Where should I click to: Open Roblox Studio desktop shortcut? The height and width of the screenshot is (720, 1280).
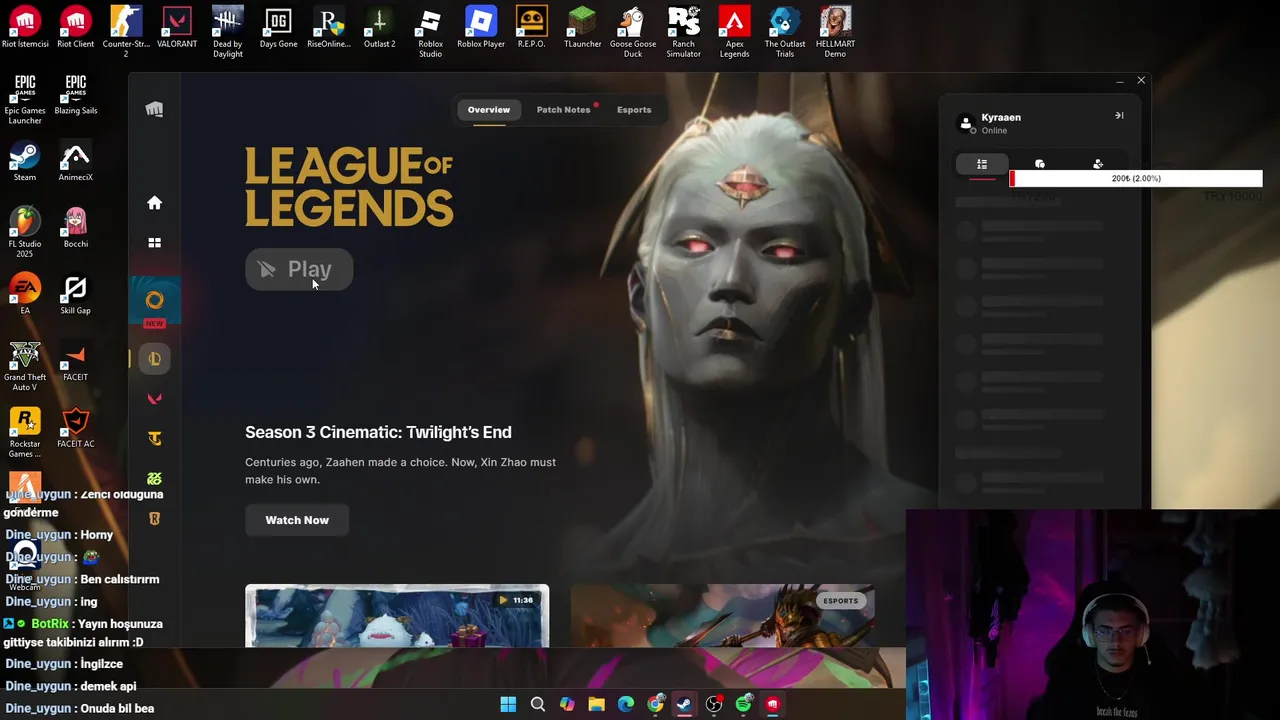[x=430, y=32]
